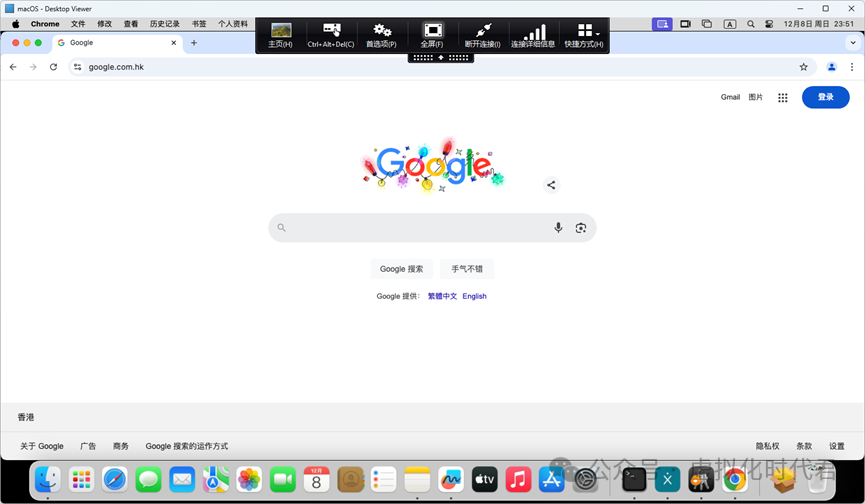865x504 pixels.
Task: Click the screen recording camera menu bar icon
Action: tap(686, 24)
